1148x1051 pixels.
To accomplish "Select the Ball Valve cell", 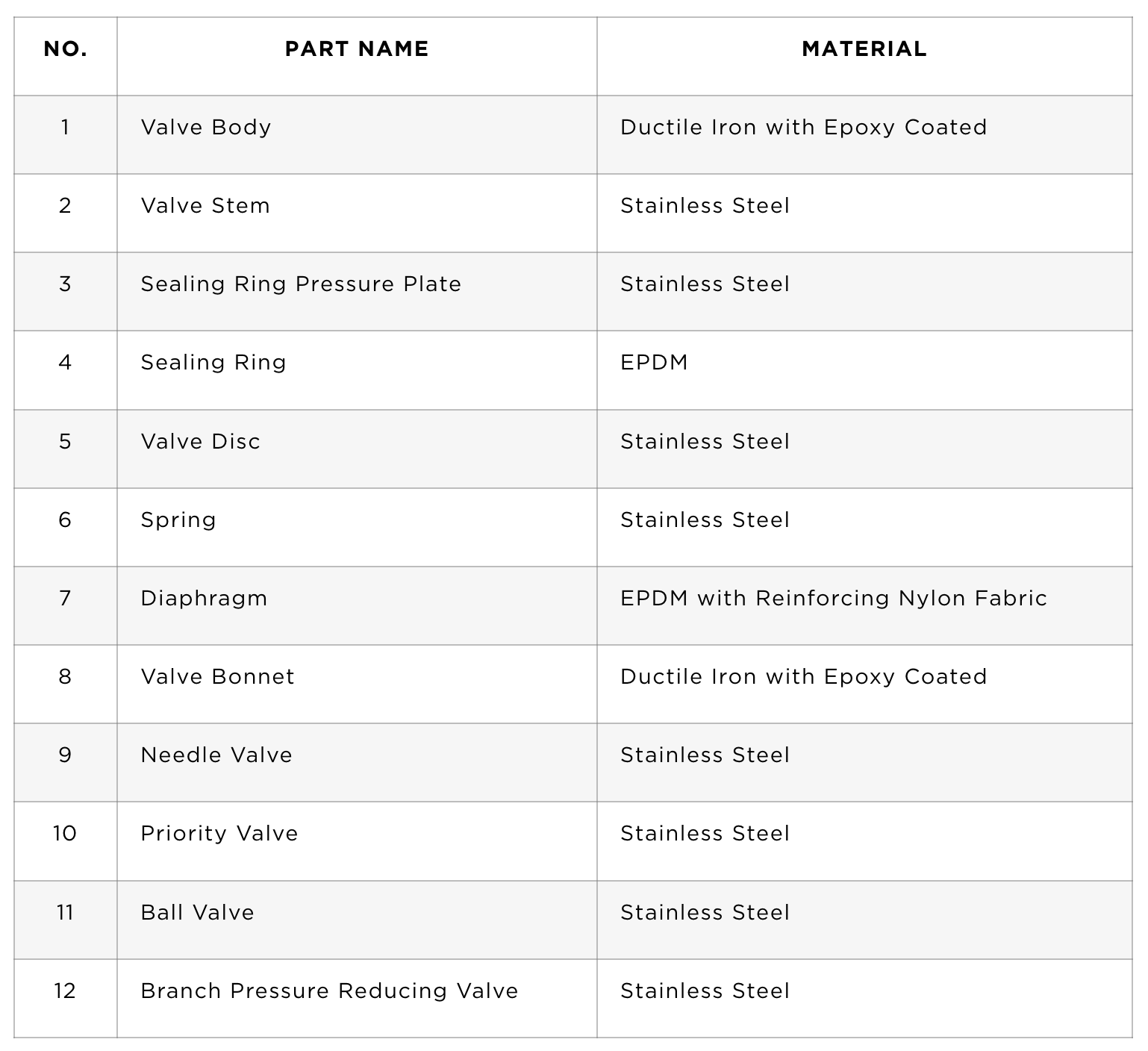I will point(357,920).
